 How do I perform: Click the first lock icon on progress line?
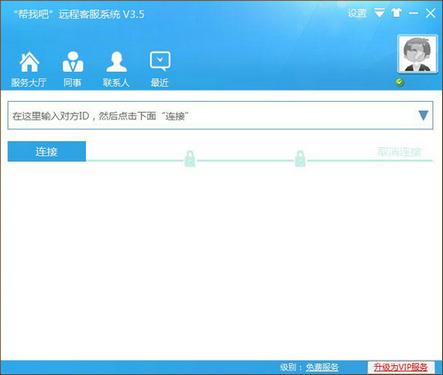pyautogui.click(x=190, y=158)
